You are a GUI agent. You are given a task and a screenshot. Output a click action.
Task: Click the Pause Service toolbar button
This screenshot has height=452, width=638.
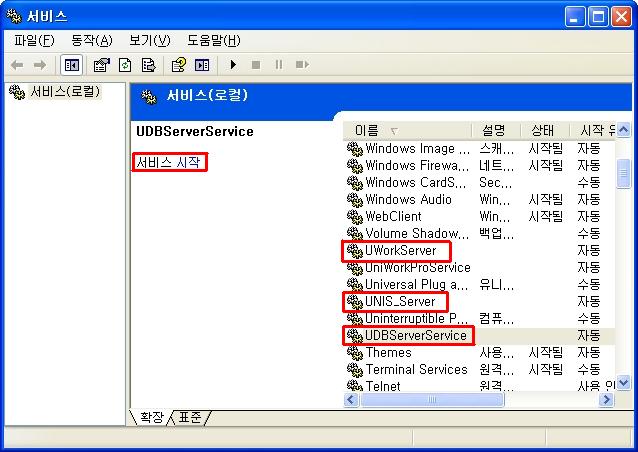279,65
